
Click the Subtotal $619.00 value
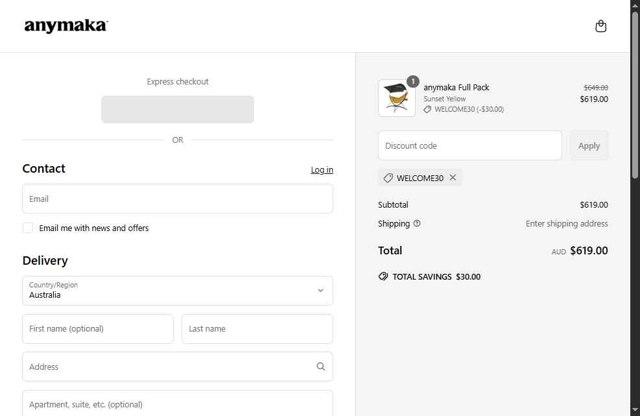click(x=594, y=205)
